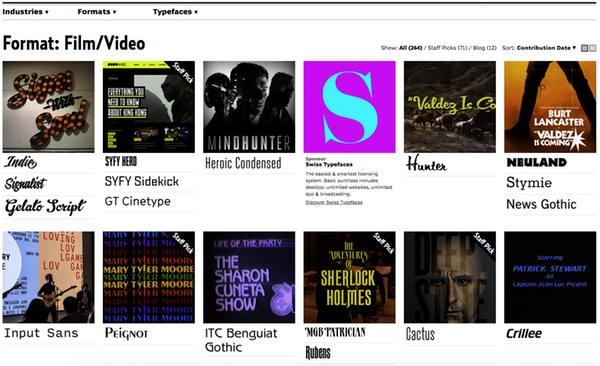Viewport: 600px width, 366px height.
Task: Open the Burt Lancaster poster thumbnail
Action: (x=550, y=107)
